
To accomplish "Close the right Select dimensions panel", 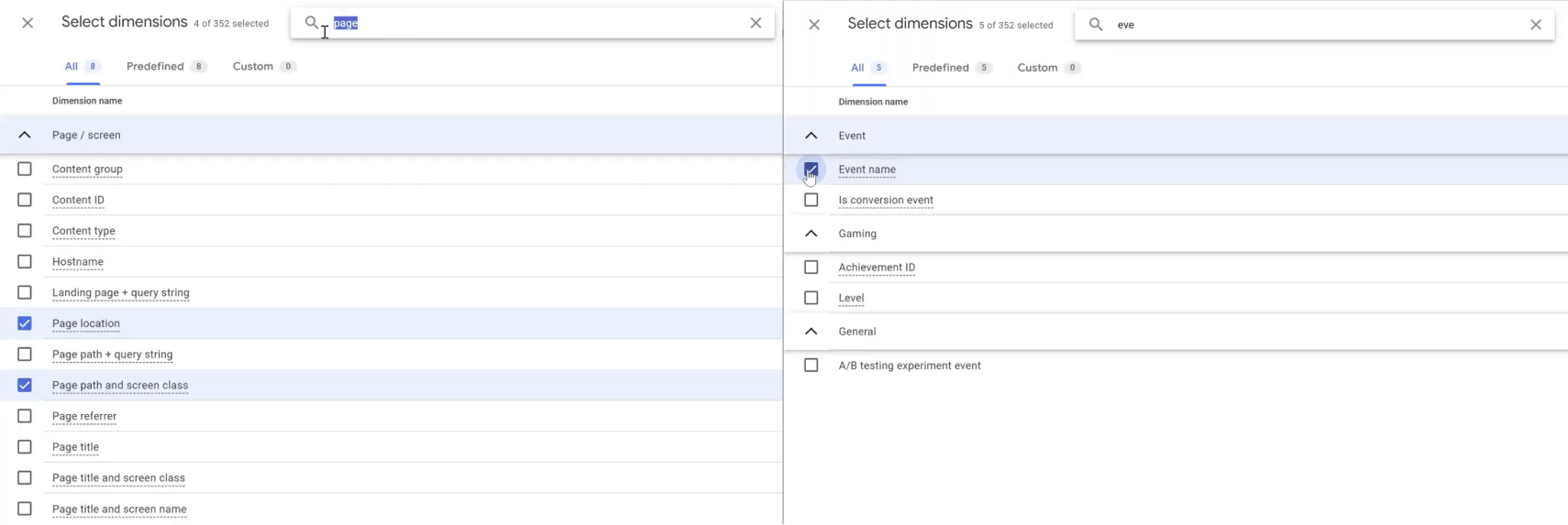I will [x=814, y=25].
